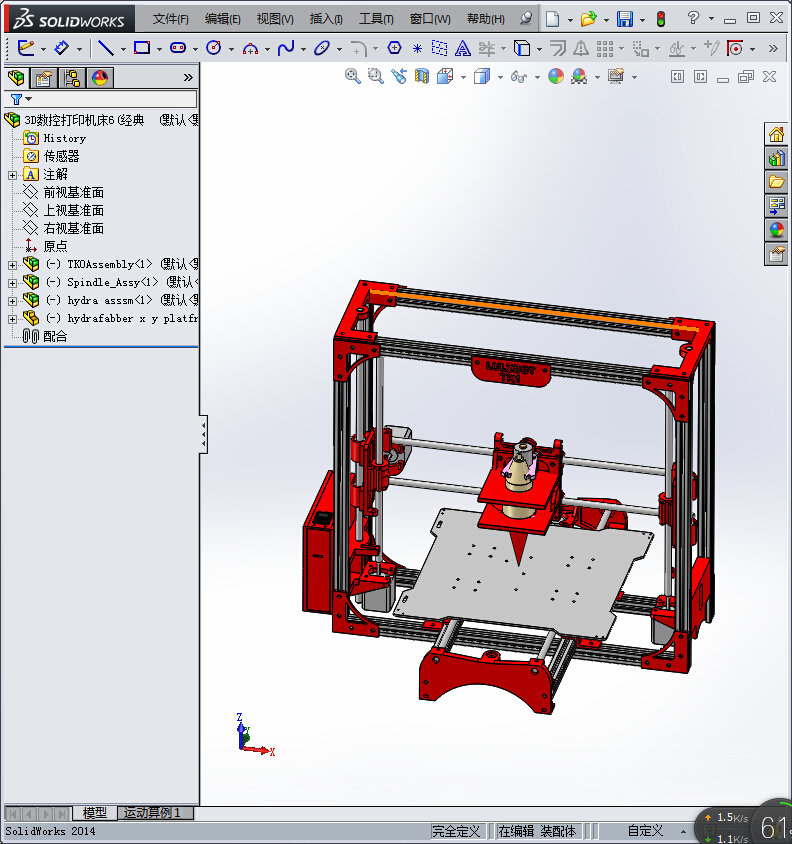Open Design Library in task pane
Screen dimensions: 792x844
776,158
